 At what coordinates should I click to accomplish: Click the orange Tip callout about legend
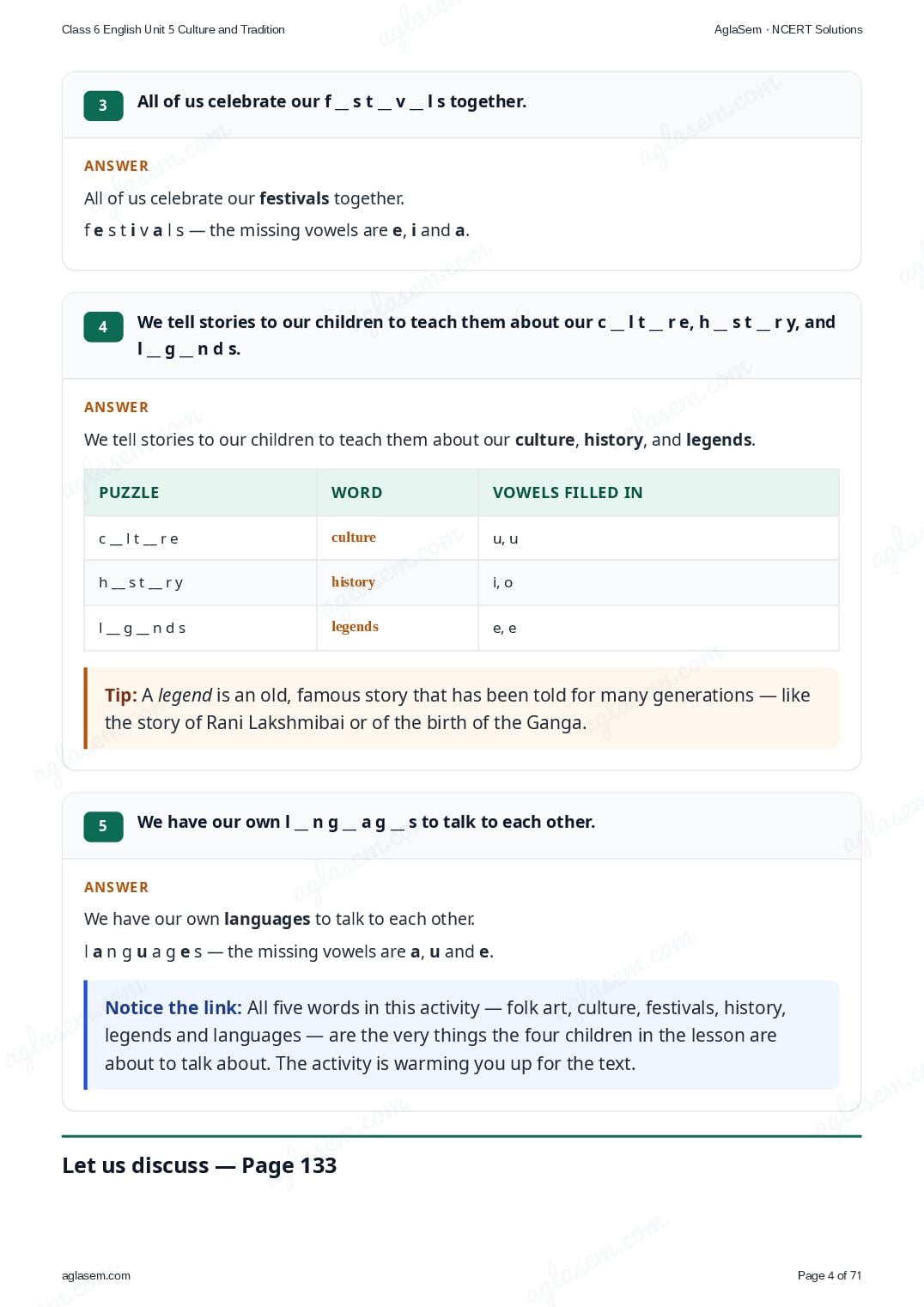click(x=462, y=708)
